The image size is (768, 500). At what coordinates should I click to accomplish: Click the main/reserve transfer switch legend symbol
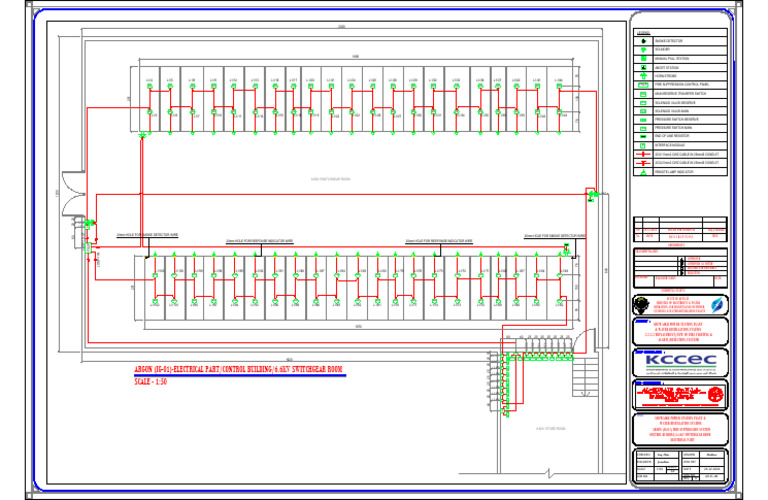[x=644, y=94]
